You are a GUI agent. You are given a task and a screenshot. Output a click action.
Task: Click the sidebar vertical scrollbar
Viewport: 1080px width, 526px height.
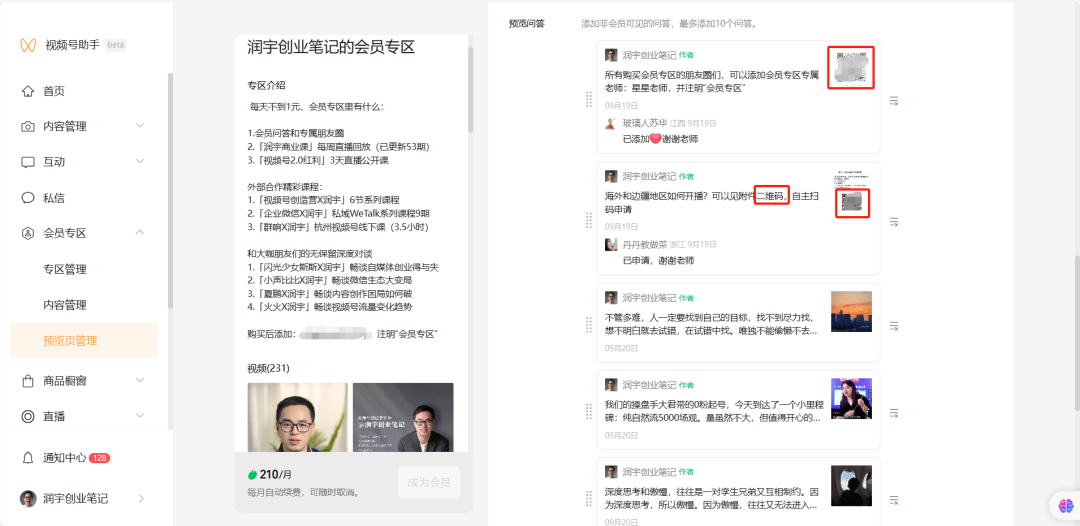click(x=170, y=190)
